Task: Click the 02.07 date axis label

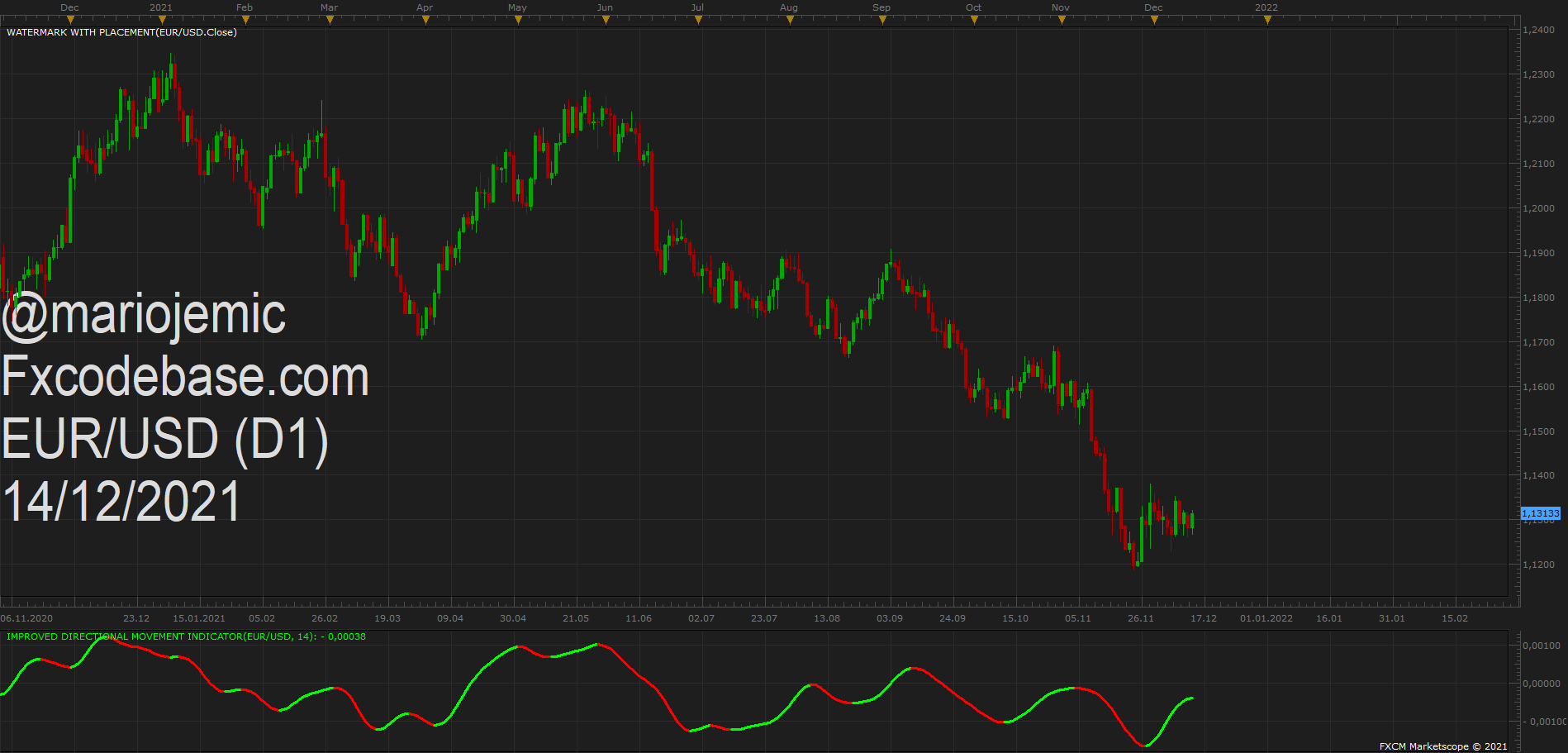Action: (701, 618)
